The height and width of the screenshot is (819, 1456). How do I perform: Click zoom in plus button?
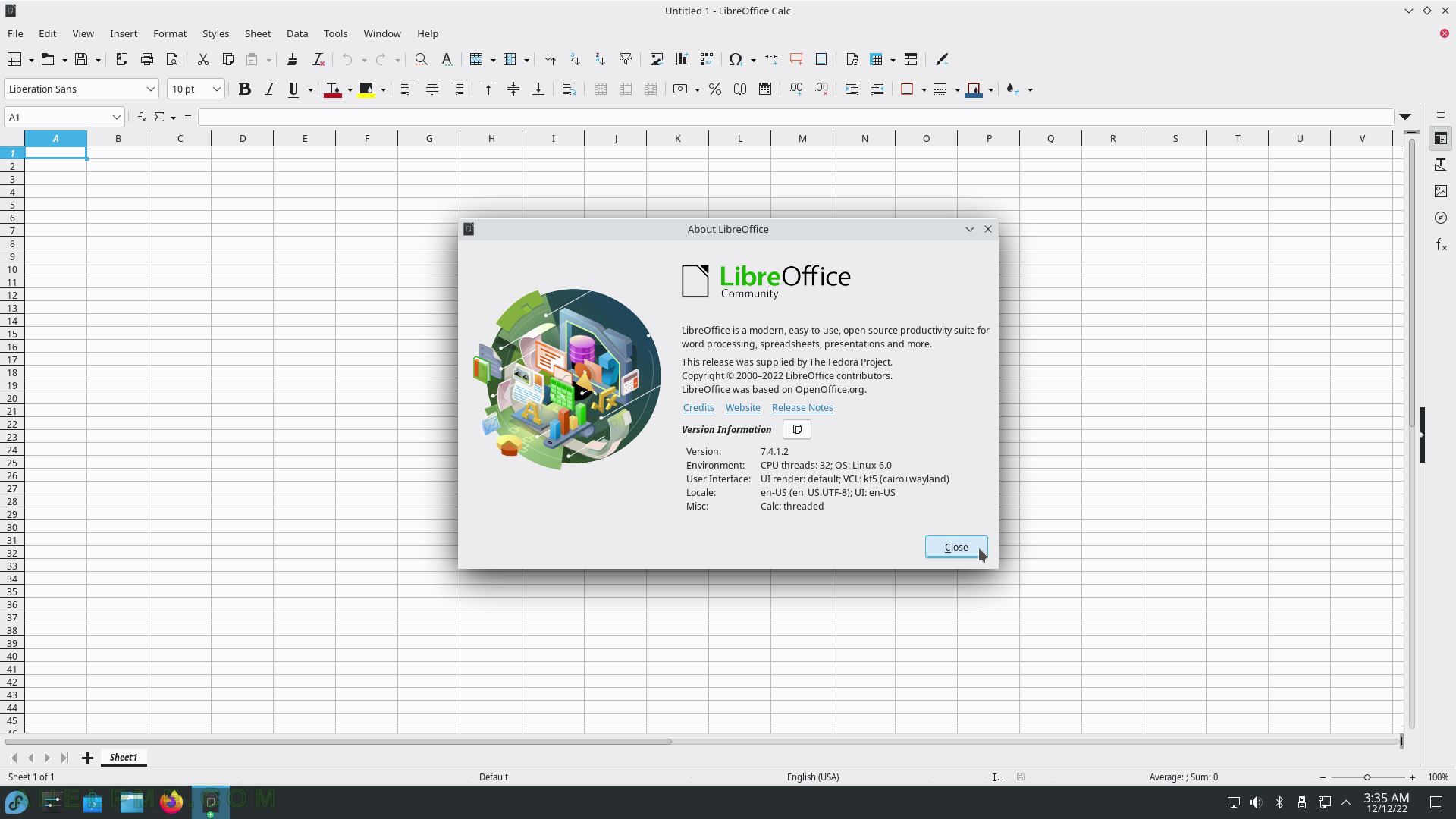(1412, 777)
